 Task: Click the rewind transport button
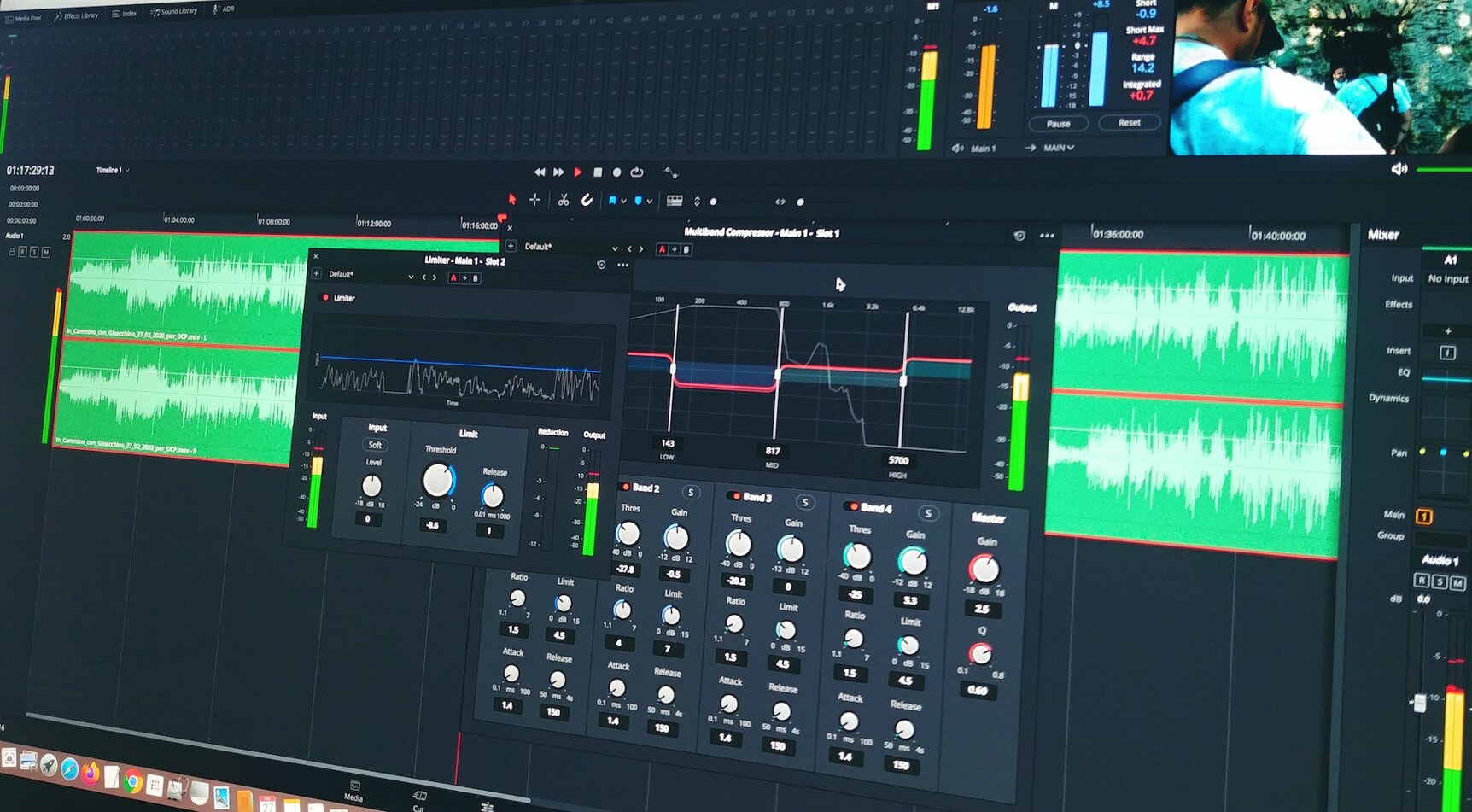(540, 172)
